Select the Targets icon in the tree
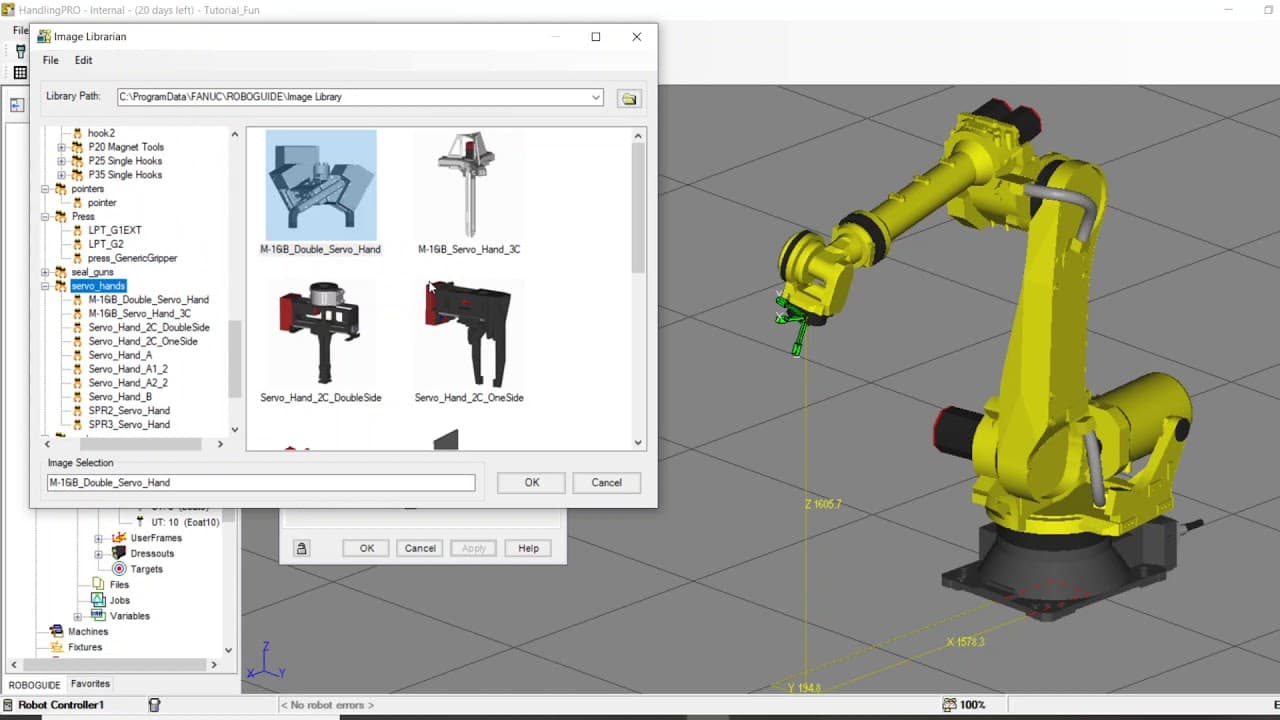Screen dimensions: 1280x720 pyautogui.click(x=118, y=568)
